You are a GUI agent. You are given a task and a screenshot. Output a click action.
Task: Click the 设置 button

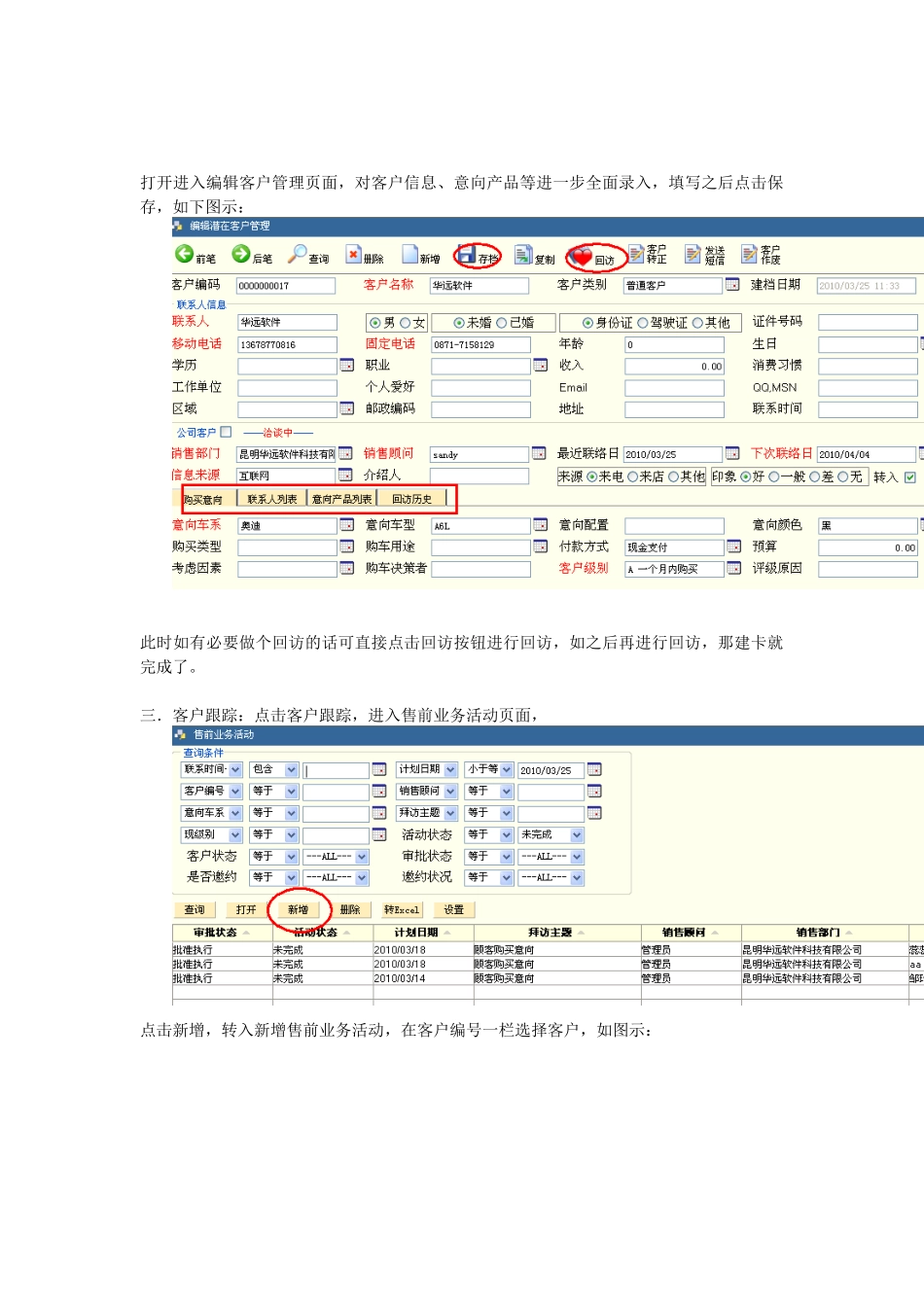point(454,910)
